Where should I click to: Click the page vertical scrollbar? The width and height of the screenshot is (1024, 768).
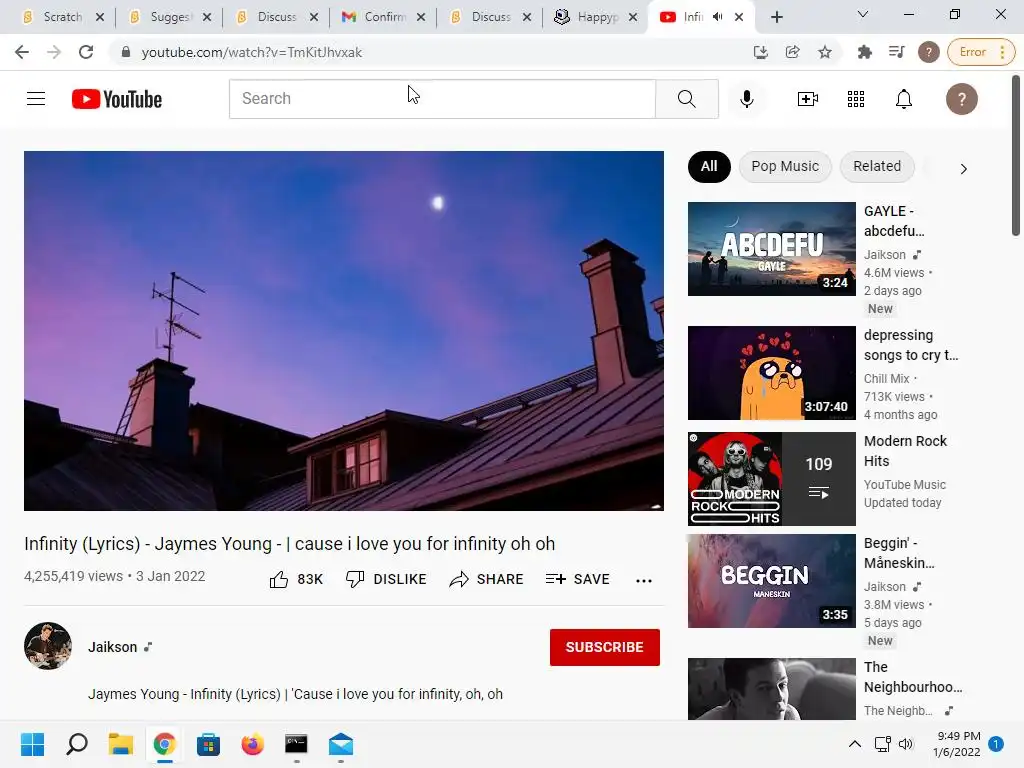[x=1016, y=155]
